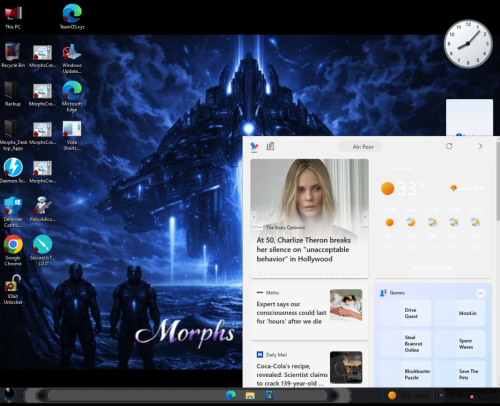
Task: Open the Defender Control desktop icon
Action: tap(13, 212)
